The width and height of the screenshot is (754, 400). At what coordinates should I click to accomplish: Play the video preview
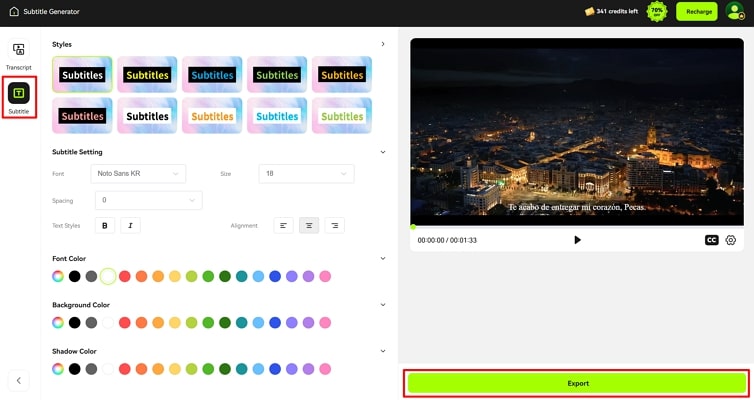pyautogui.click(x=577, y=240)
